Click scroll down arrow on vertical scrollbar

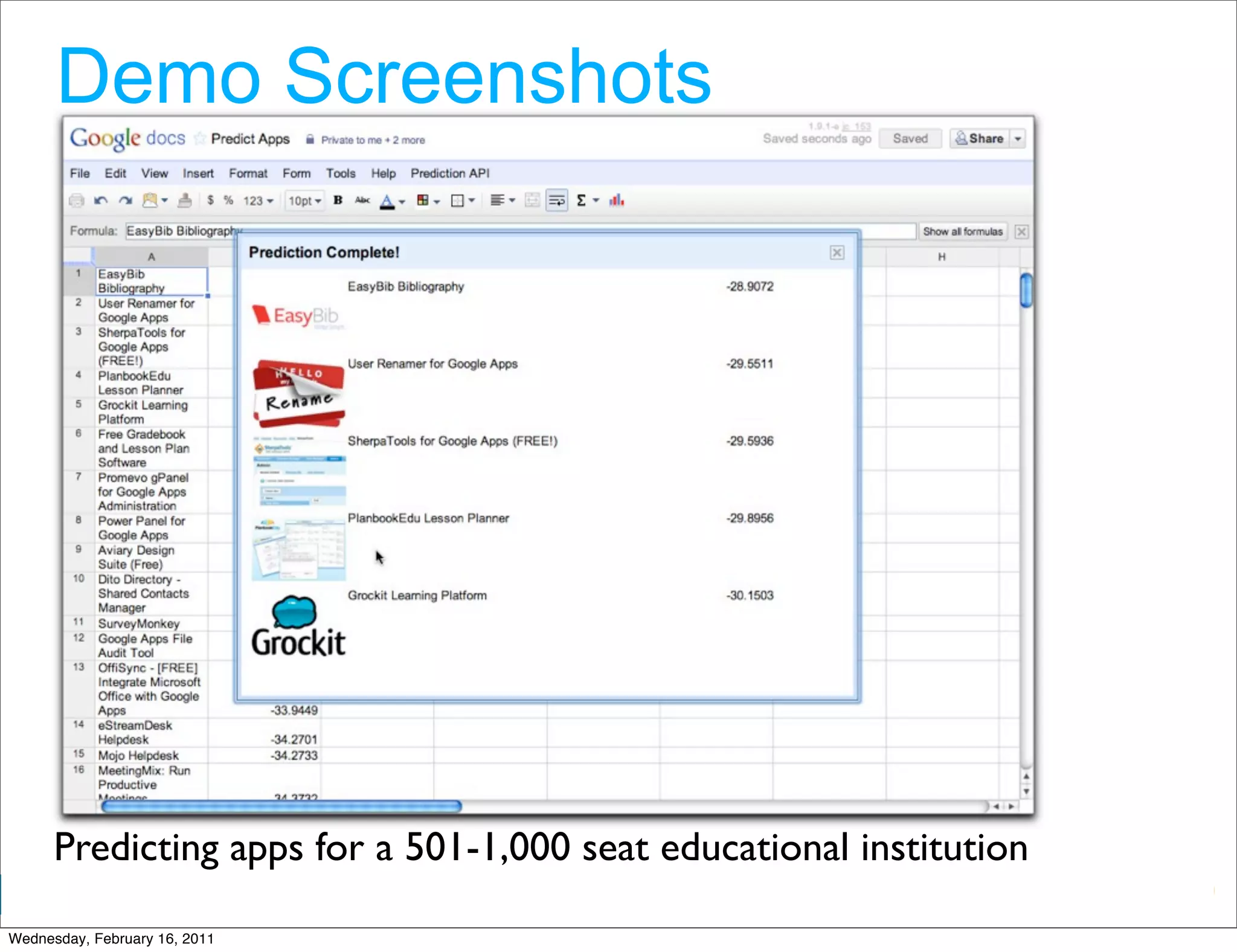click(x=1026, y=791)
